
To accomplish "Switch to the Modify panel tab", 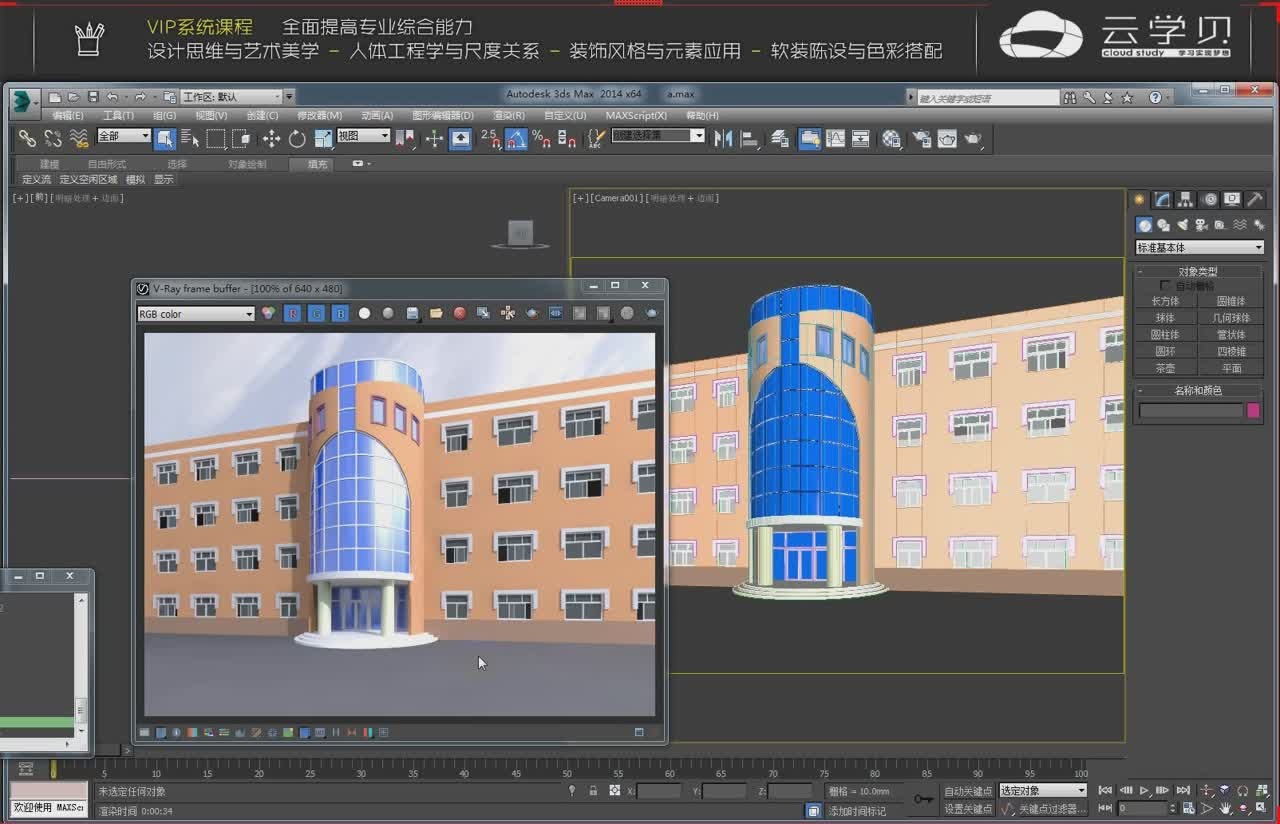I will (1162, 200).
